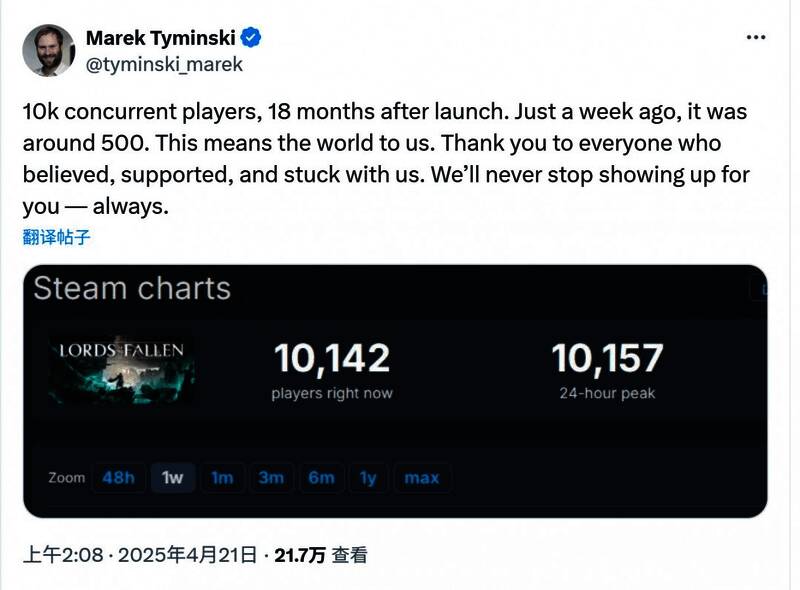Click the 10,142 players right now figure

tap(331, 359)
